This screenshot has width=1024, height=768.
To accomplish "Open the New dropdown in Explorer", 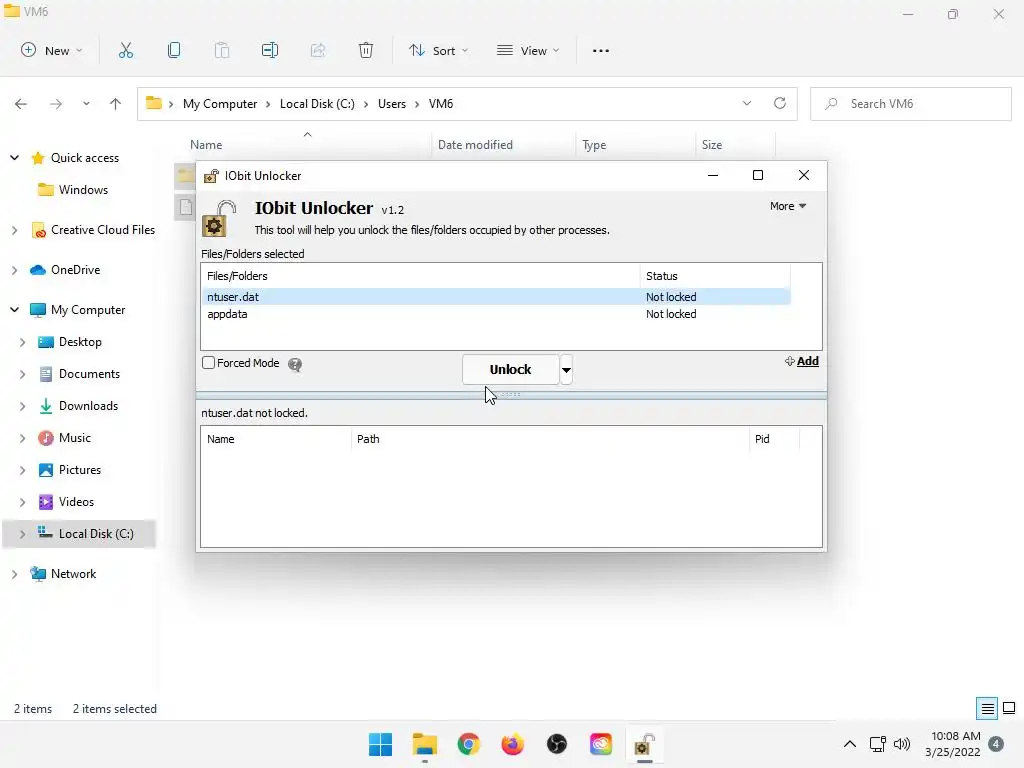I will coord(52,50).
